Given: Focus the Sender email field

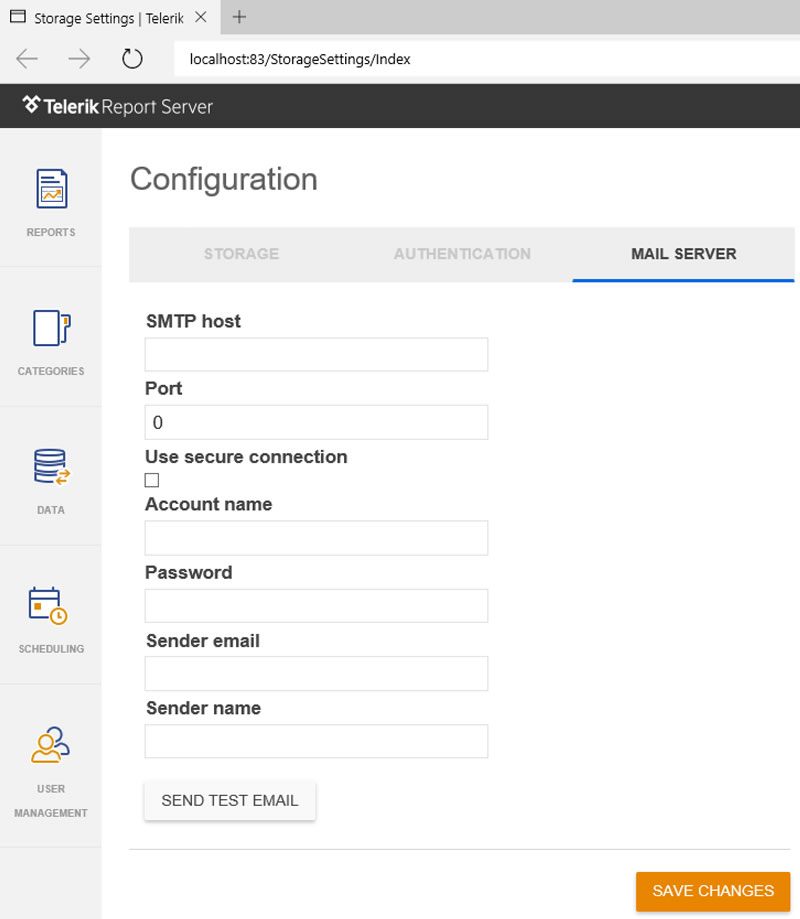Looking at the screenshot, I should [316, 673].
